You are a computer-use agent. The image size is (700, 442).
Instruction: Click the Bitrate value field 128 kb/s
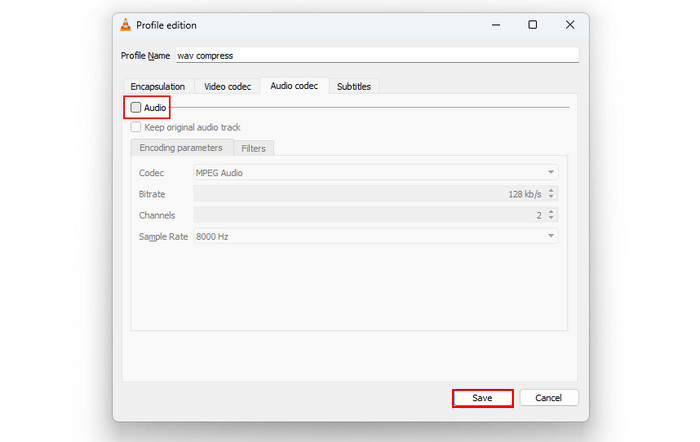pyautogui.click(x=370, y=194)
